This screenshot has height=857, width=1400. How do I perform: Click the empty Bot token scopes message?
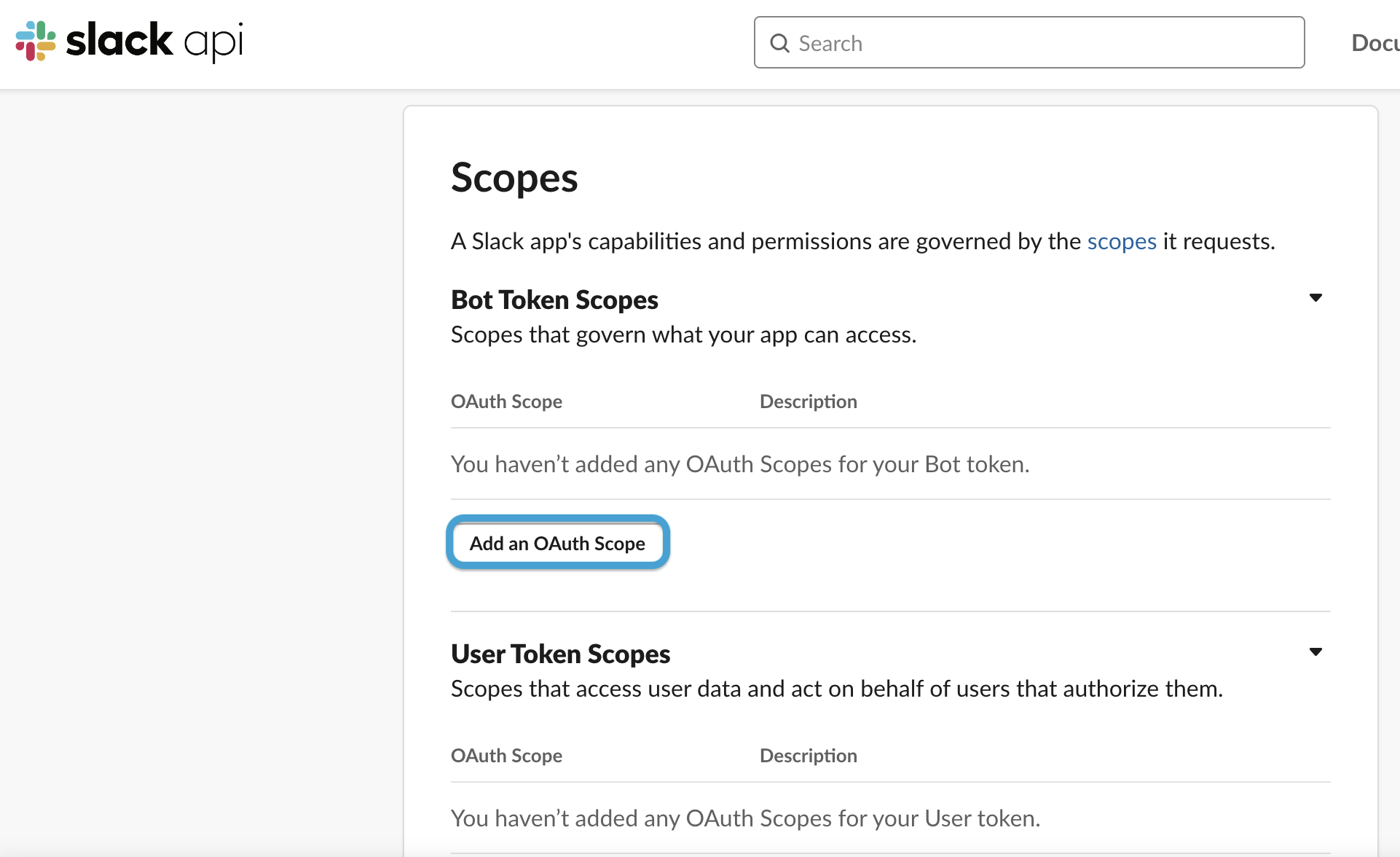[740, 464]
